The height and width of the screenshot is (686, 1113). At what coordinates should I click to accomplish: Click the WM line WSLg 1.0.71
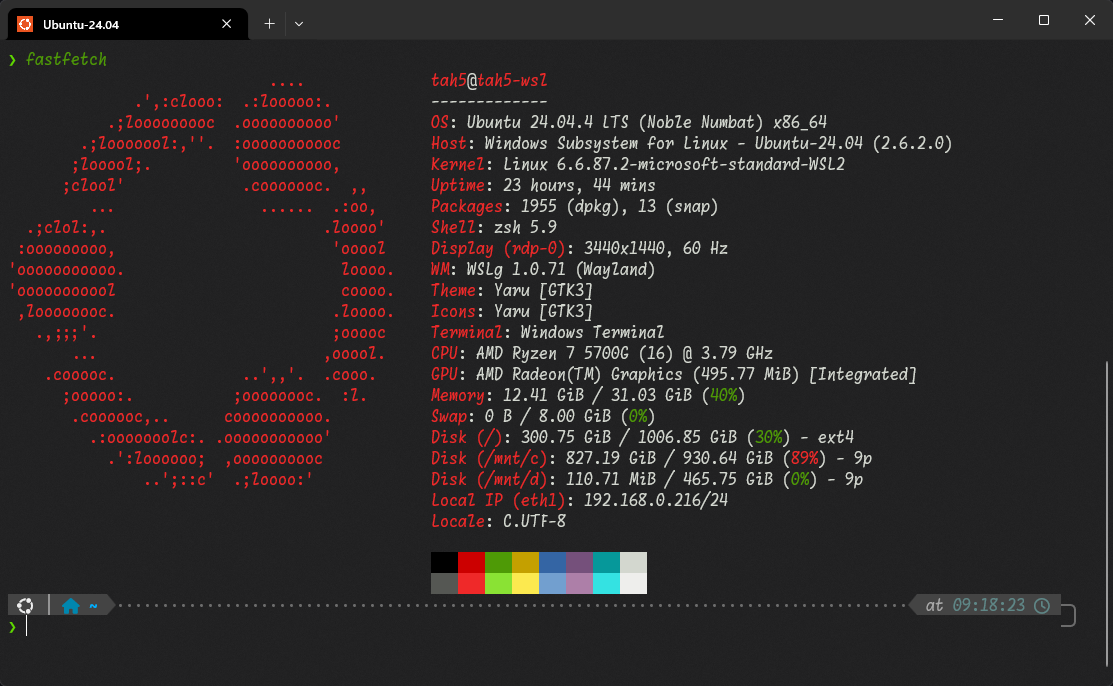pos(543,269)
